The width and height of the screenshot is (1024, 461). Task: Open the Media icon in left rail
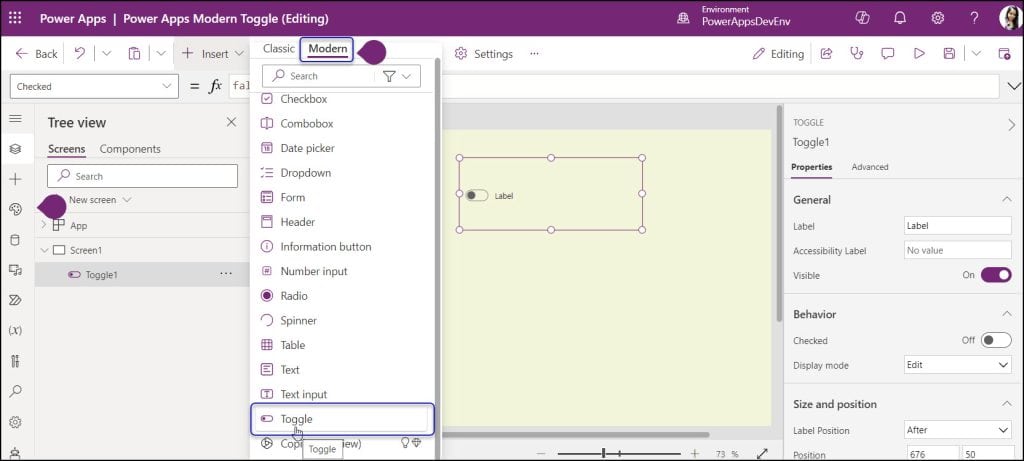tap(15, 270)
